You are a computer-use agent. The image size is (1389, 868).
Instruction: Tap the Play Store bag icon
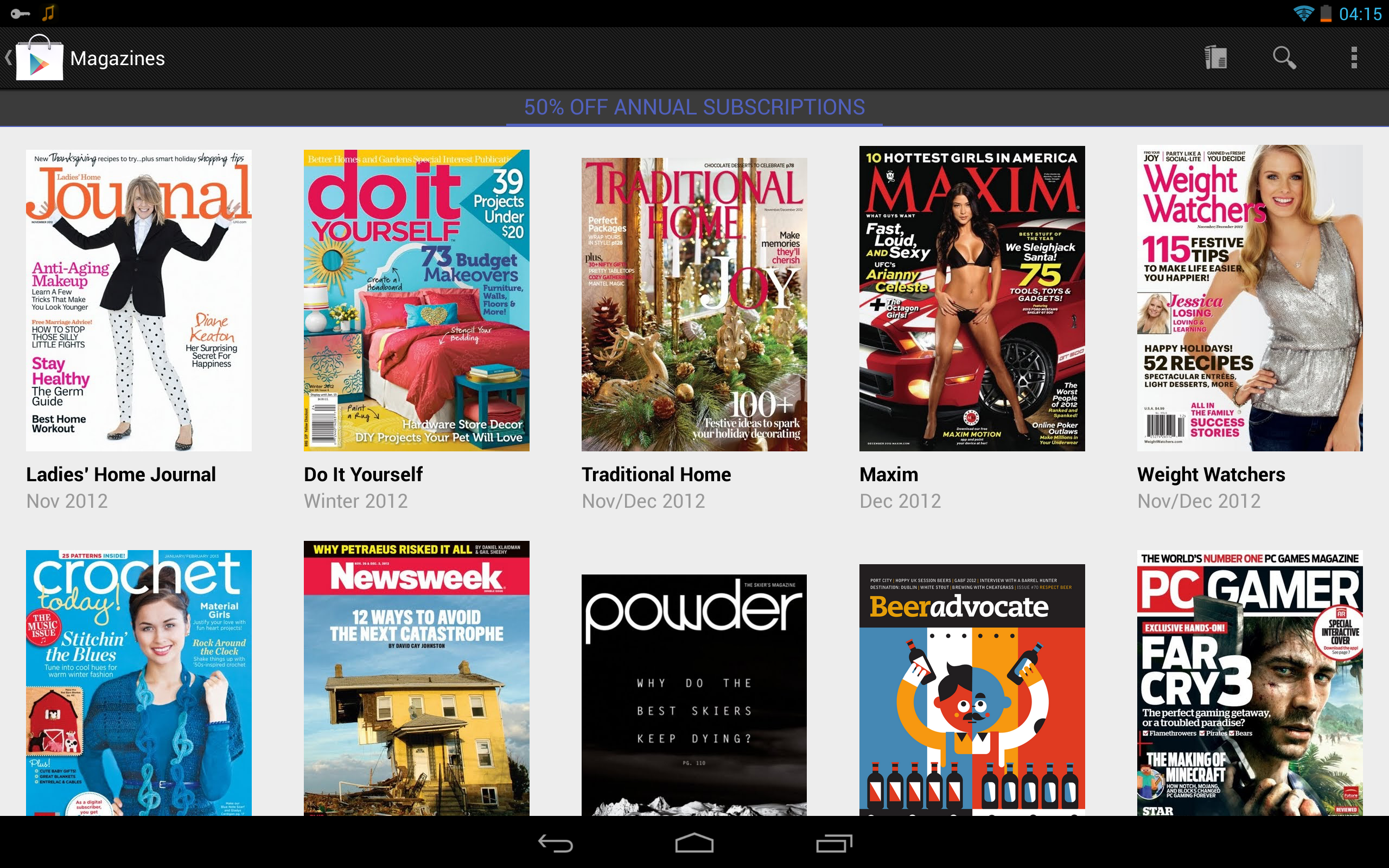coord(39,58)
